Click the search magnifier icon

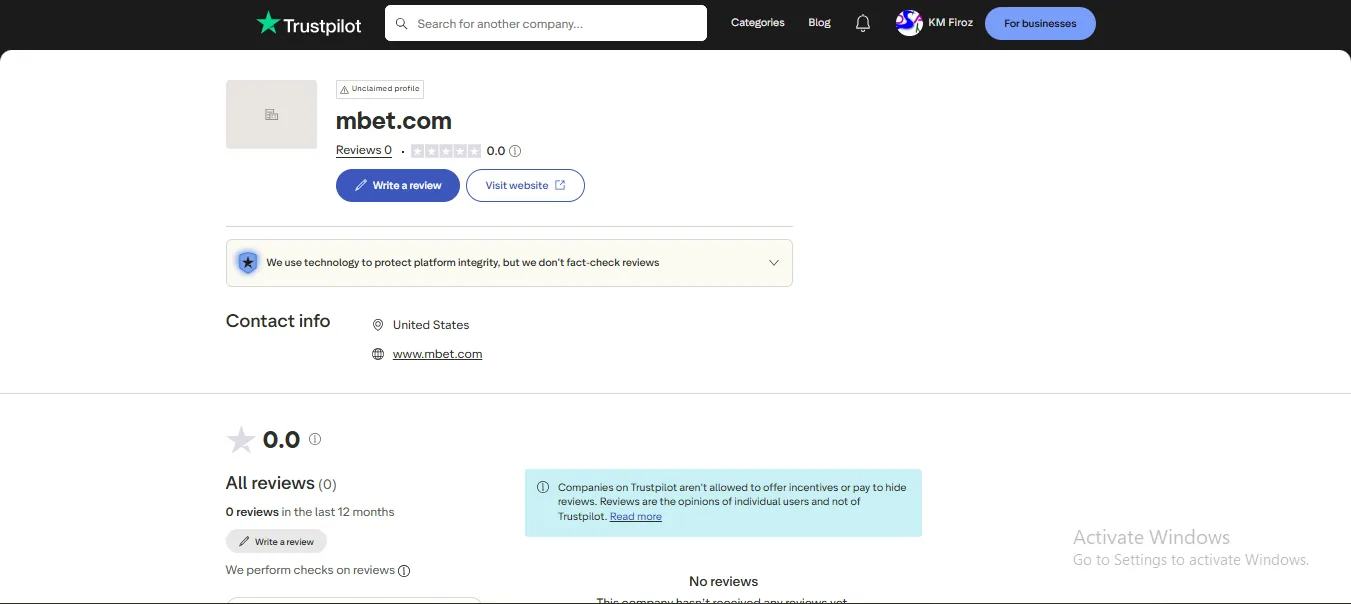(402, 23)
